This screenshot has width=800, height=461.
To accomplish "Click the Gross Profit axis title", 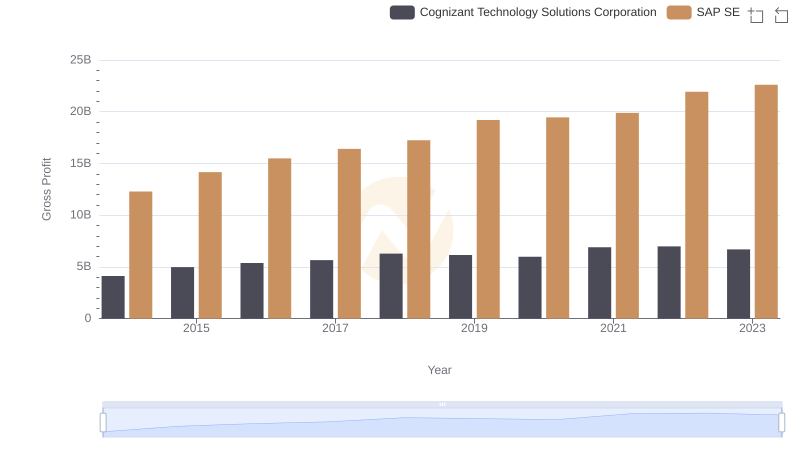I will [x=46, y=189].
